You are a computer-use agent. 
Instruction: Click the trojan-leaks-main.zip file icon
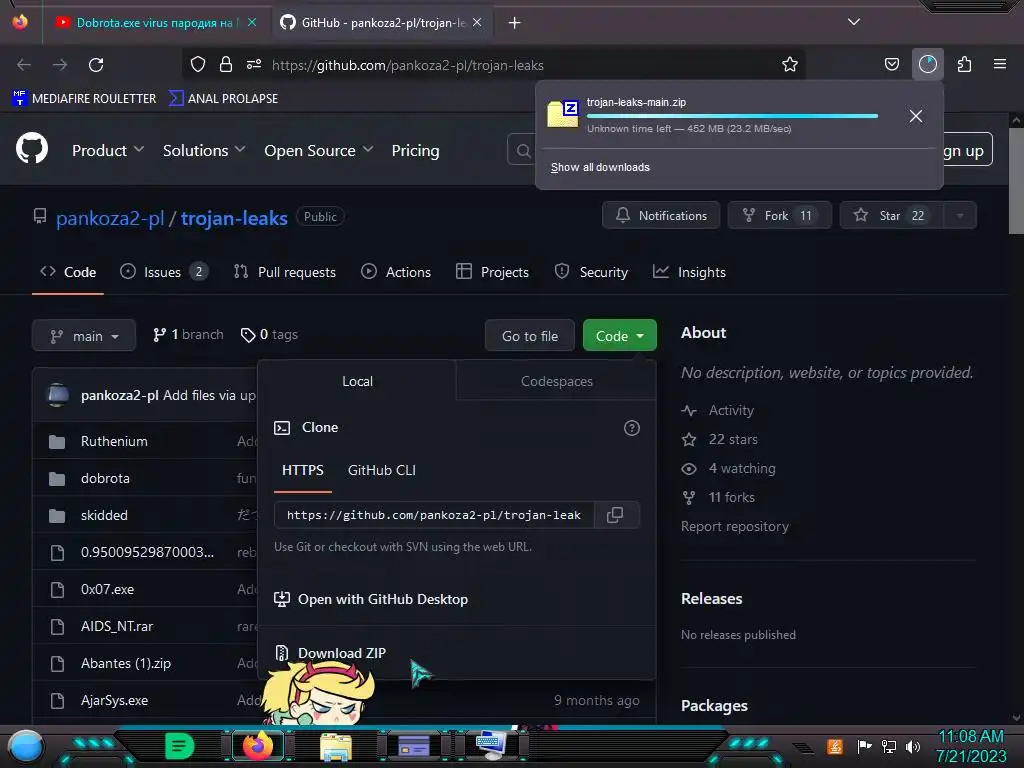(x=563, y=114)
